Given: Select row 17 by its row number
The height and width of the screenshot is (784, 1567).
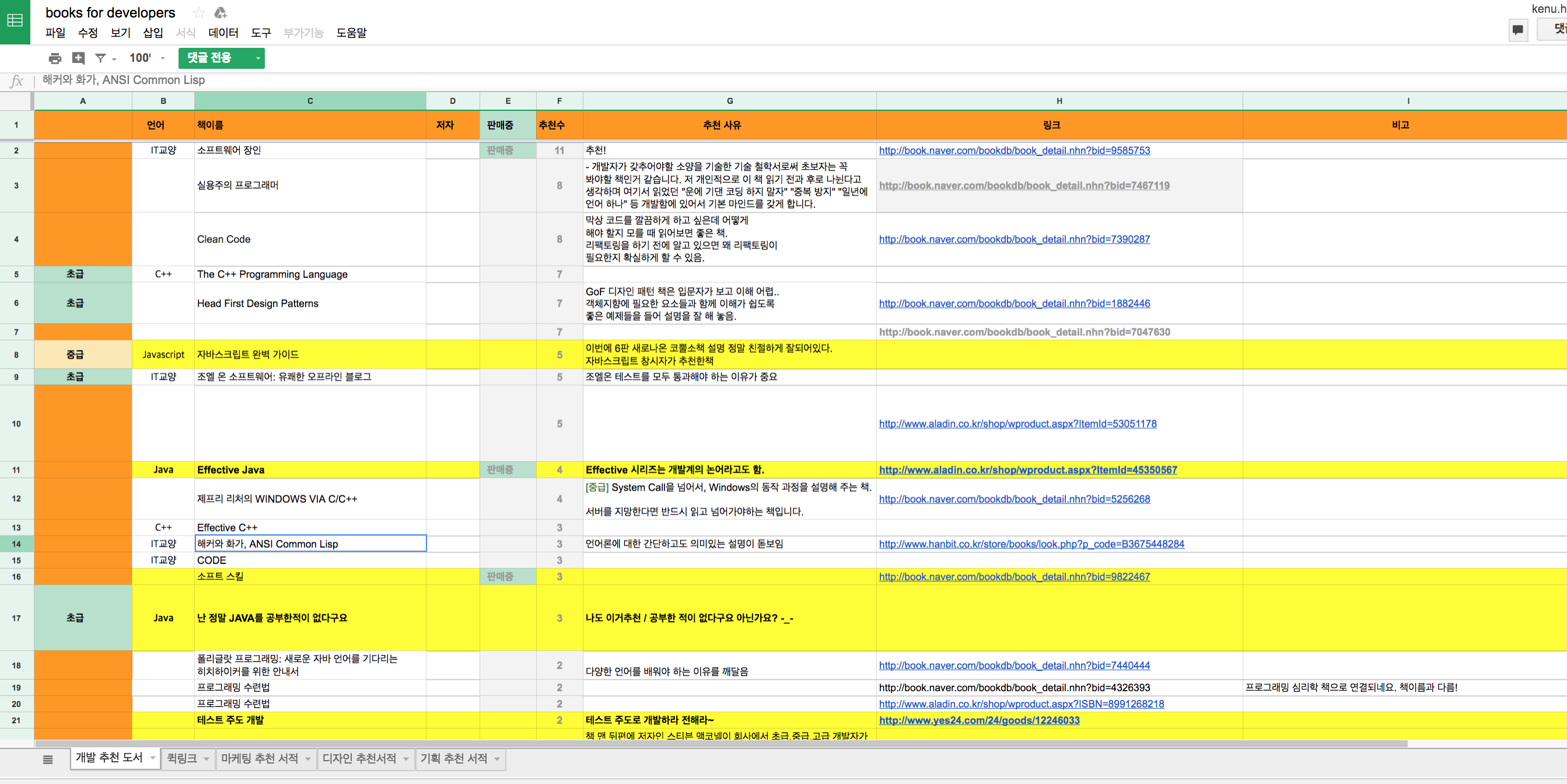Looking at the screenshot, I should tap(16, 618).
